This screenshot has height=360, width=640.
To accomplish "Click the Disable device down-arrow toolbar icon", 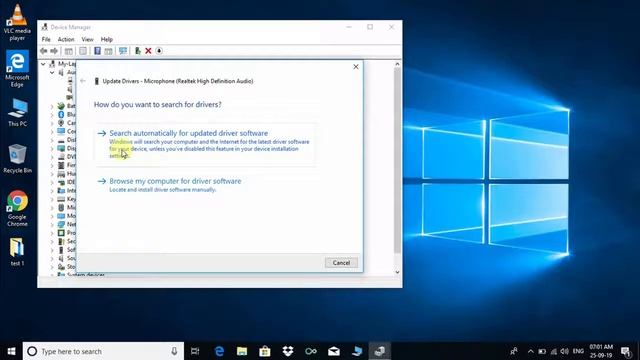I will 159,51.
